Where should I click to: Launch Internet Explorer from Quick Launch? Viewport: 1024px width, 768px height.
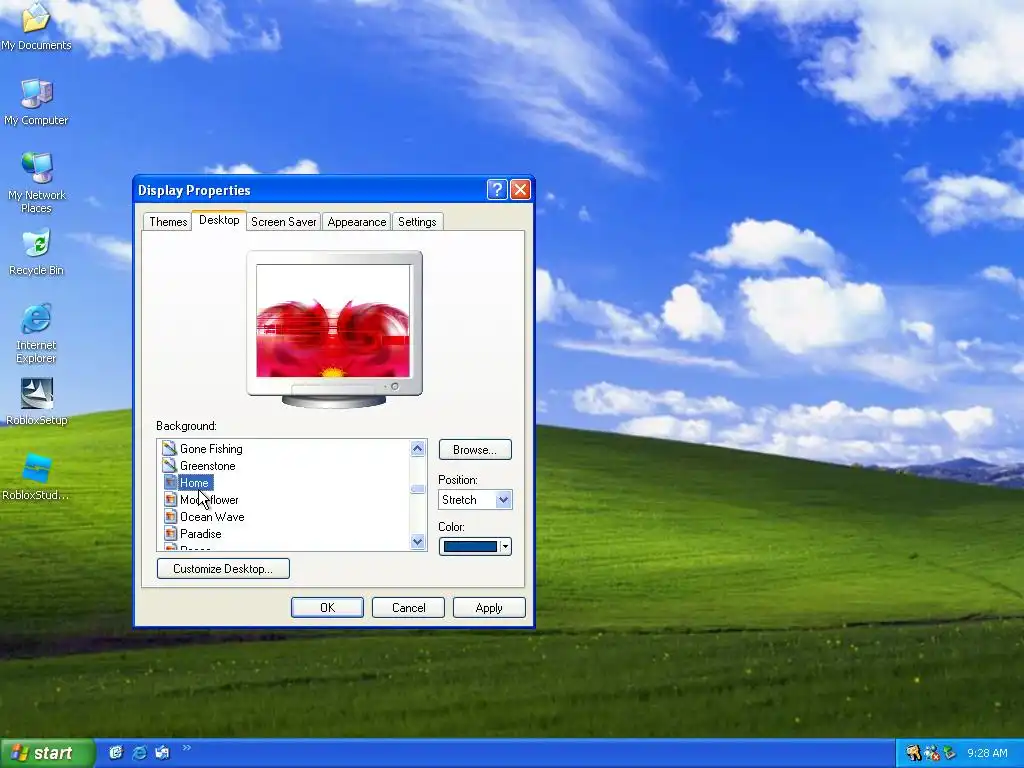(139, 752)
